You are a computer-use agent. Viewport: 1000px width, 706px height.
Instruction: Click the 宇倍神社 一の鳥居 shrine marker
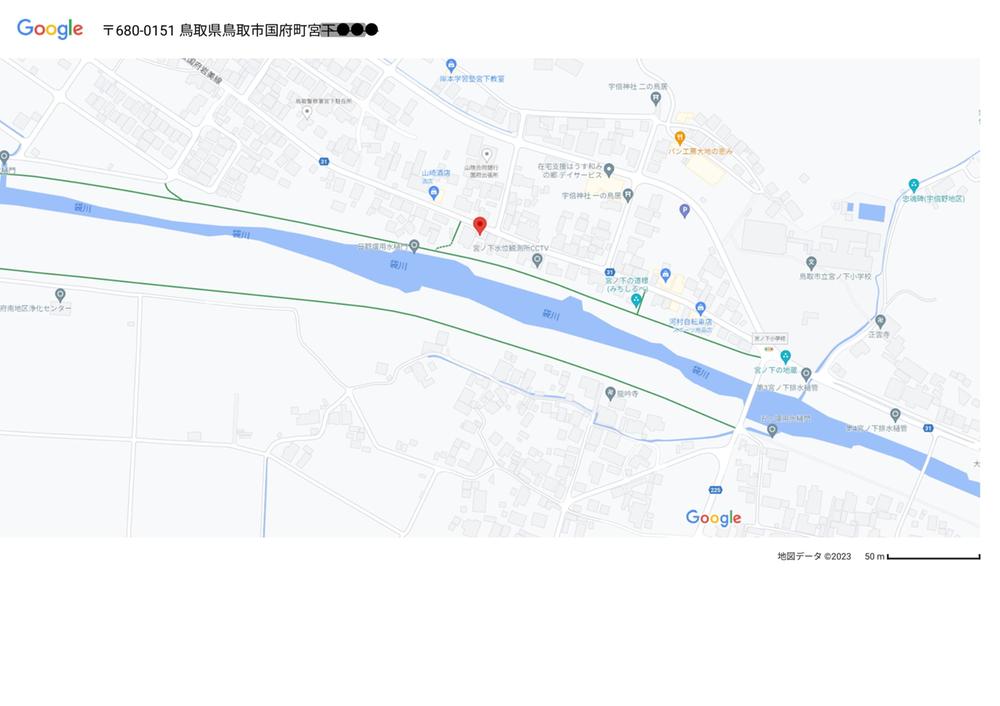(628, 196)
